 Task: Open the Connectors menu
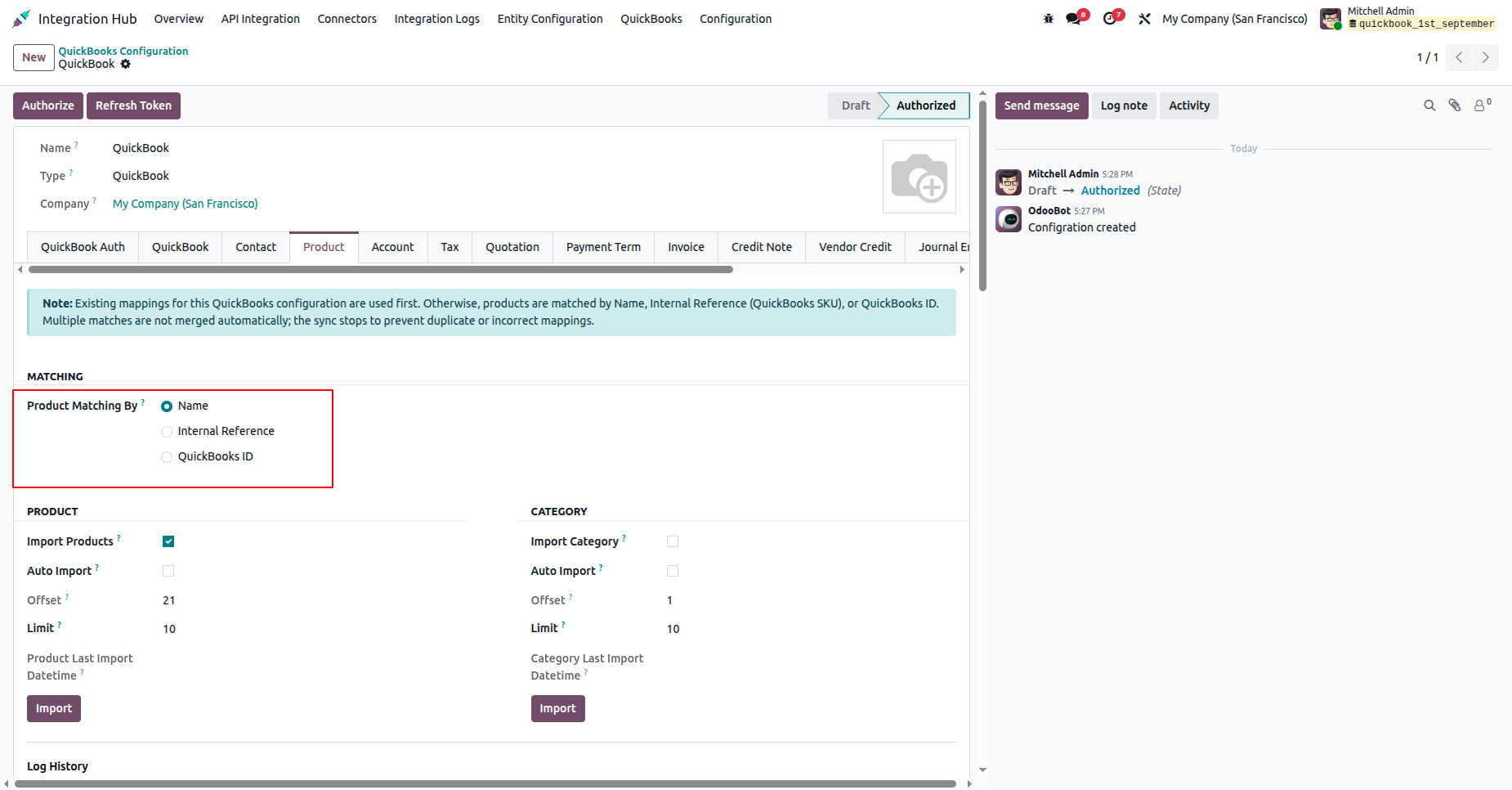[347, 19]
